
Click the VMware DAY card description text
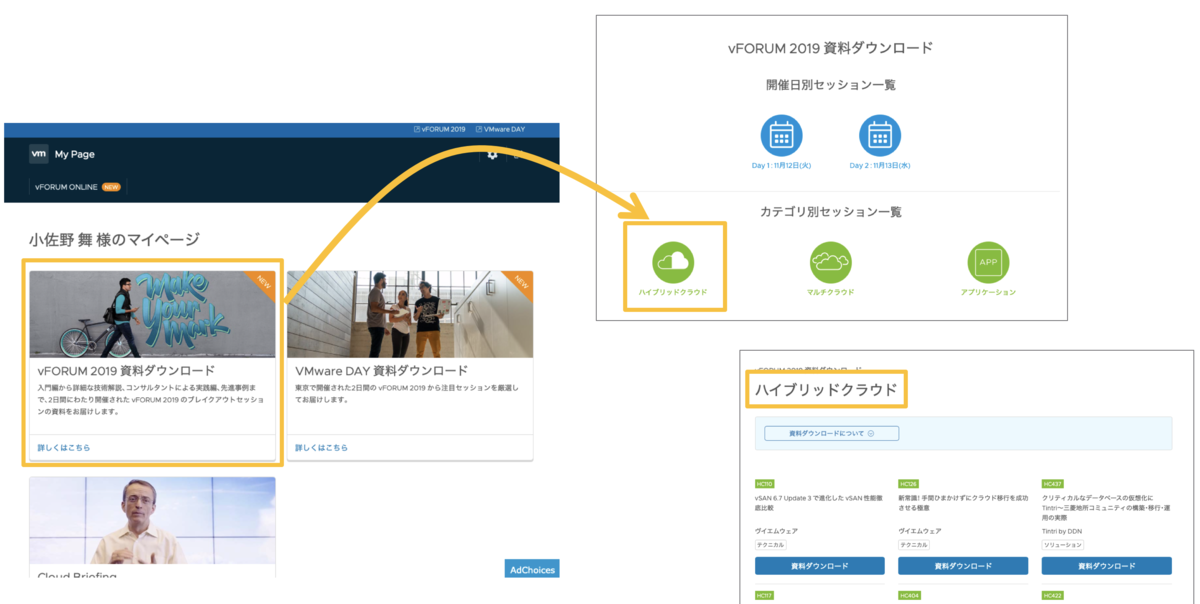[407, 393]
